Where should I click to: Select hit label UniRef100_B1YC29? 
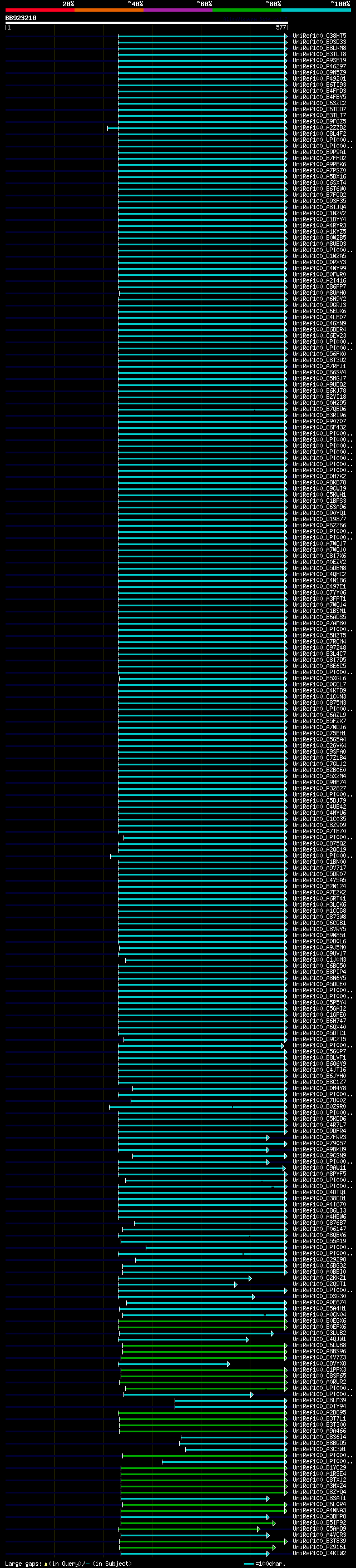[319, 1468]
